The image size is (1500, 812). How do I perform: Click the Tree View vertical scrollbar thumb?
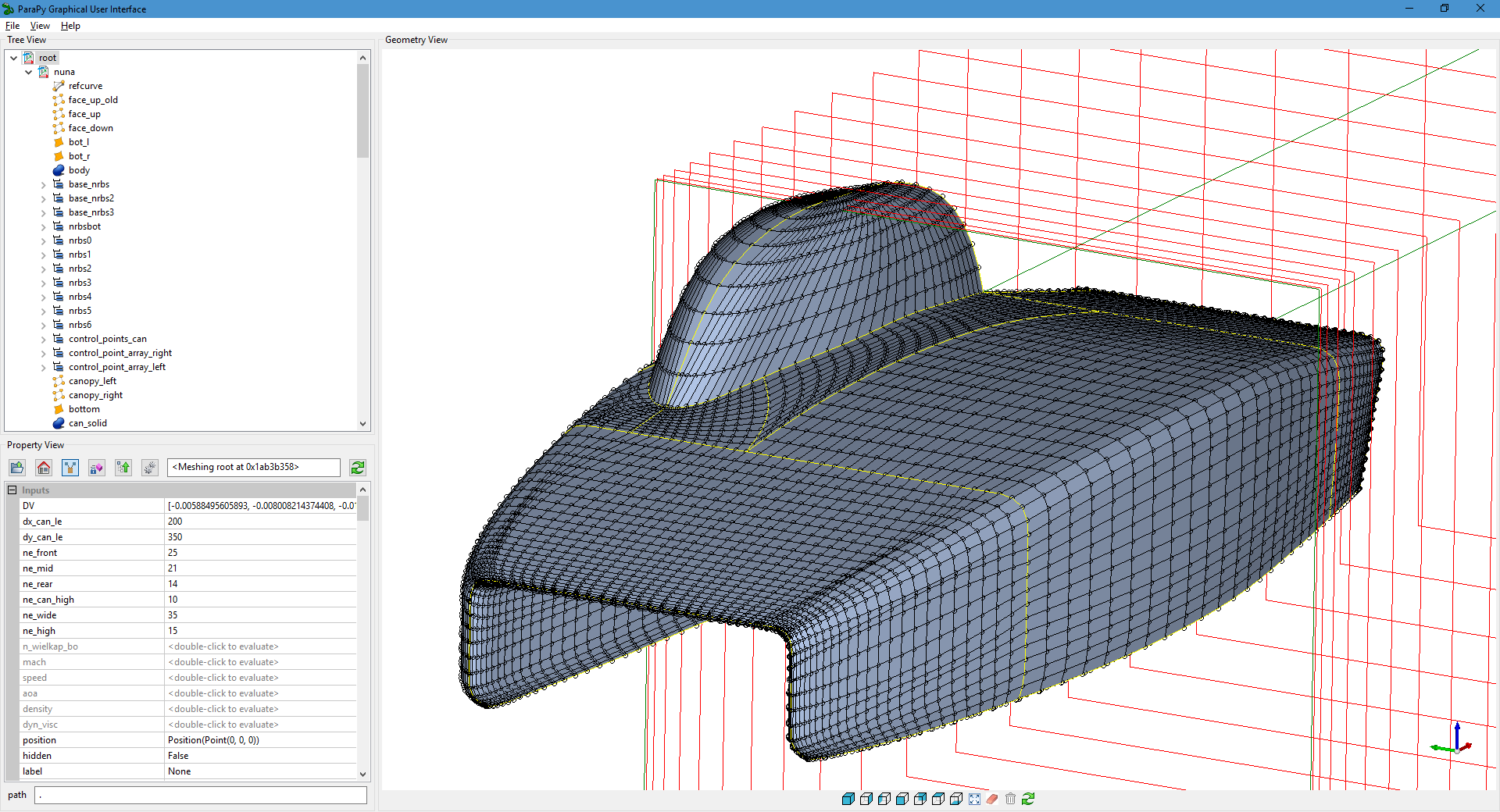coord(362,111)
